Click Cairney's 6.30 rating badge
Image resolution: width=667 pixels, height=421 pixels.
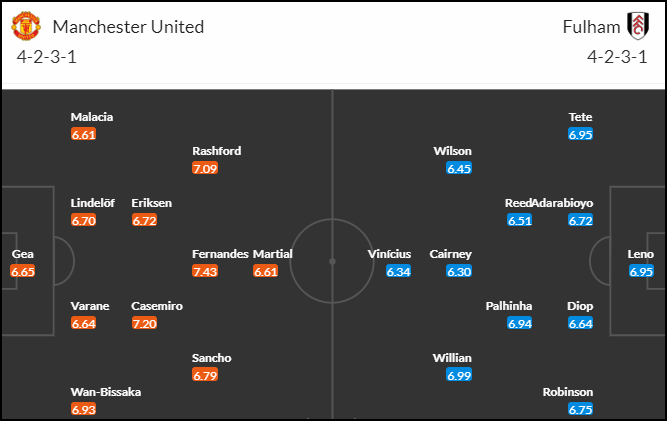459,271
